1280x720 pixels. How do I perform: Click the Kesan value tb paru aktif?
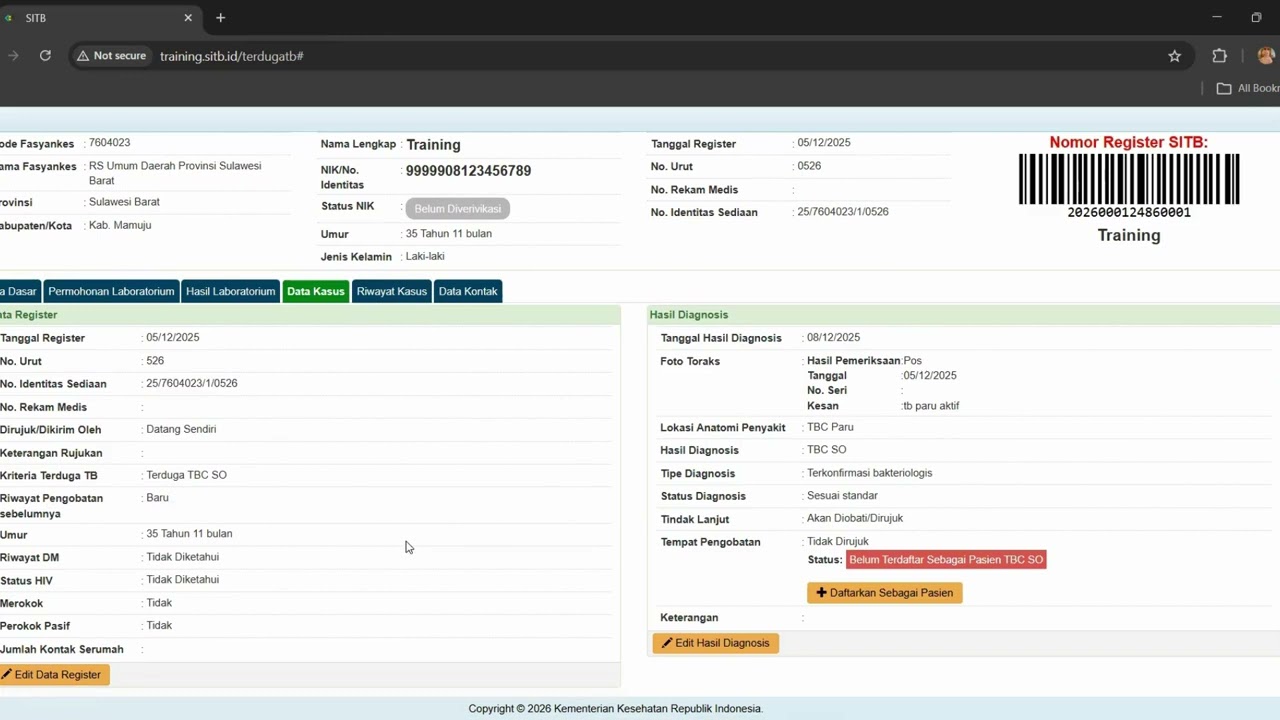[x=932, y=406]
